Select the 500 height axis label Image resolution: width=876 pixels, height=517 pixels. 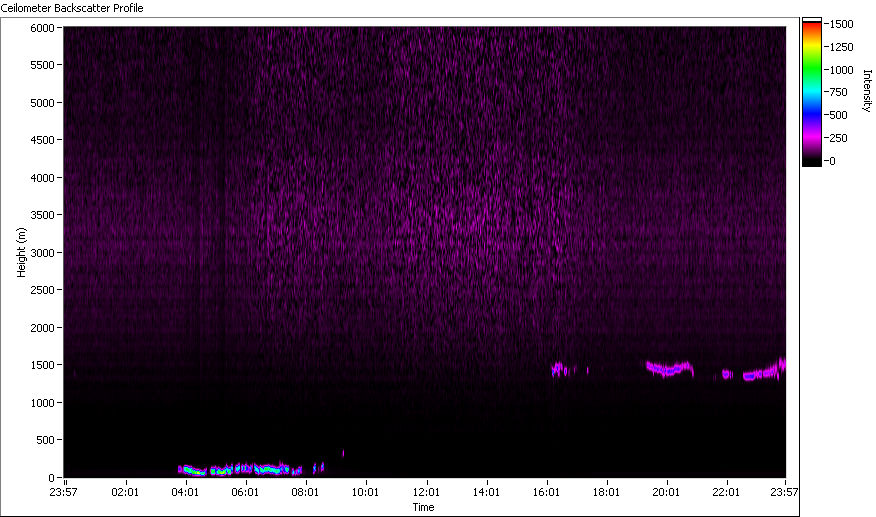[x=45, y=440]
